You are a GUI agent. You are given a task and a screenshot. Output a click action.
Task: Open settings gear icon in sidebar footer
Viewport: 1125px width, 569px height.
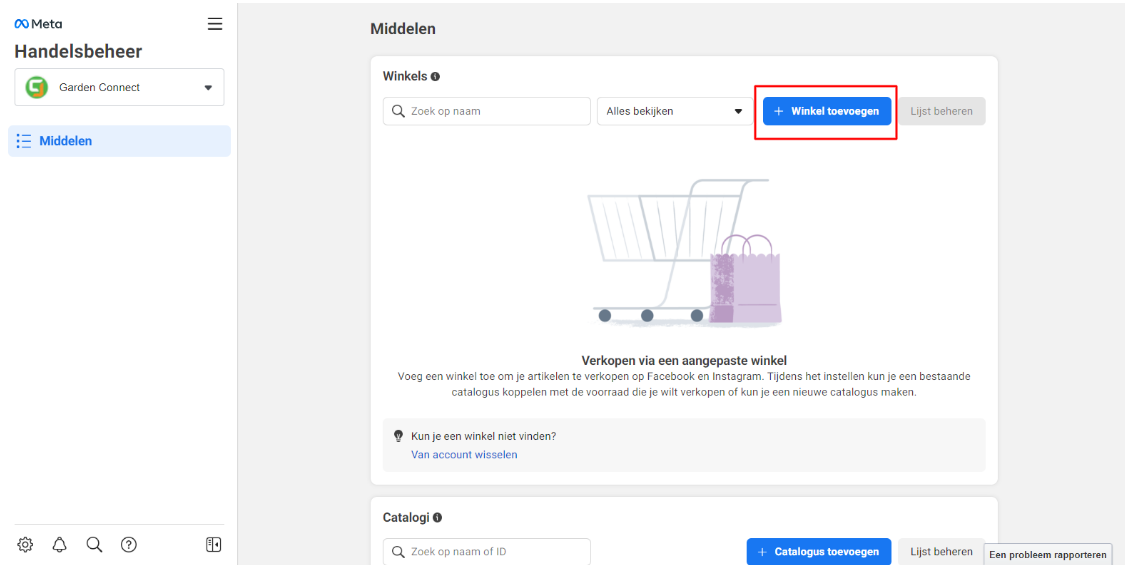pos(25,545)
